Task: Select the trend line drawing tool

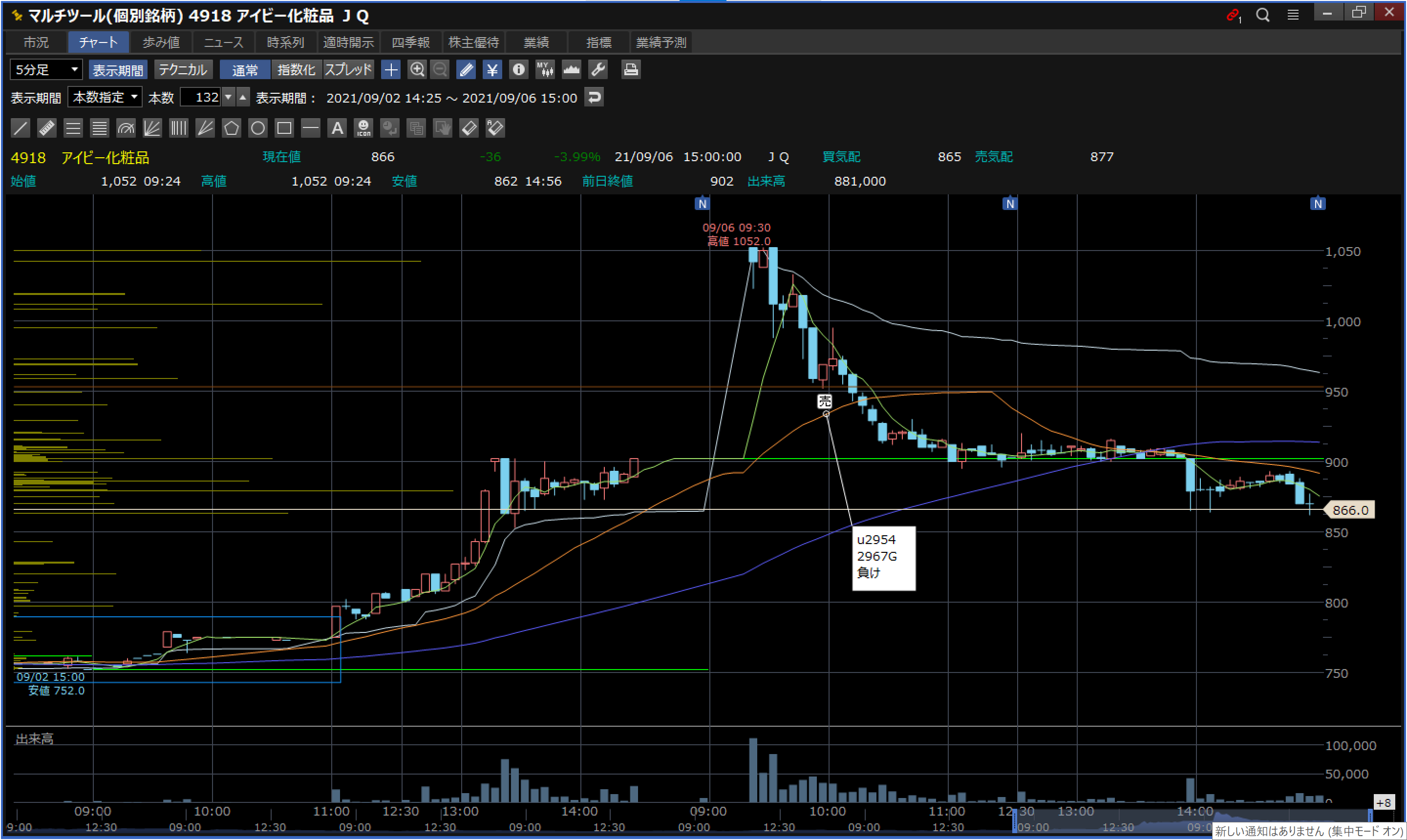Action: point(21,128)
